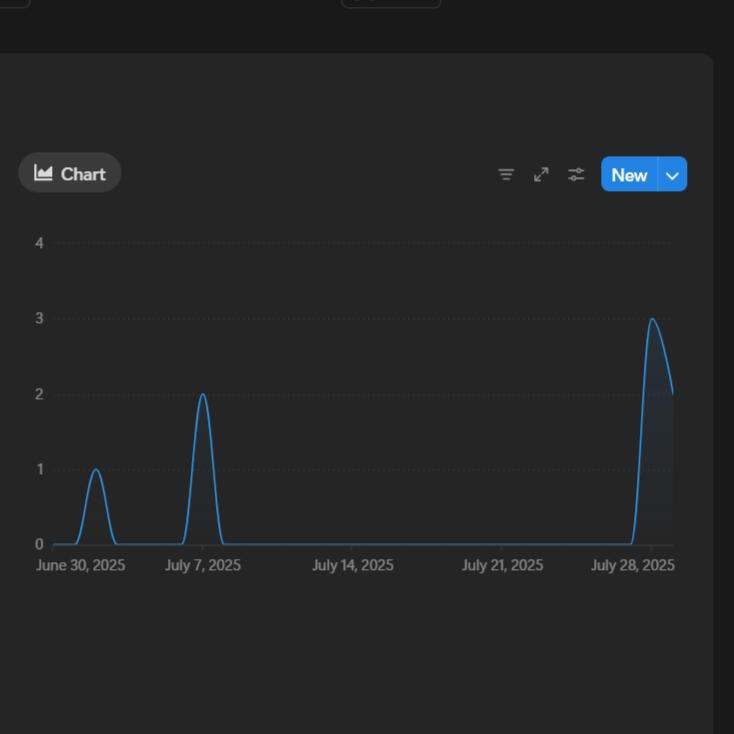The height and width of the screenshot is (734, 734).
Task: Open chart view settings sliders icon
Action: 576,175
